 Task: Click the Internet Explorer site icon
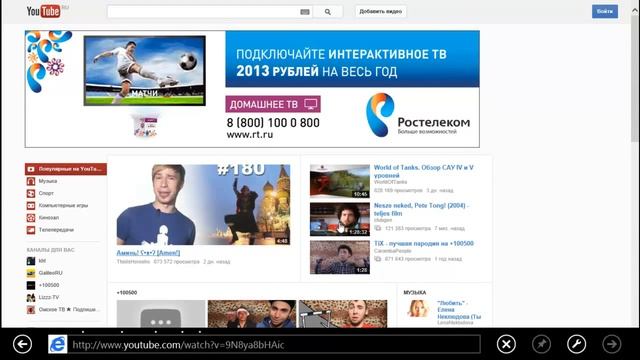coord(58,344)
